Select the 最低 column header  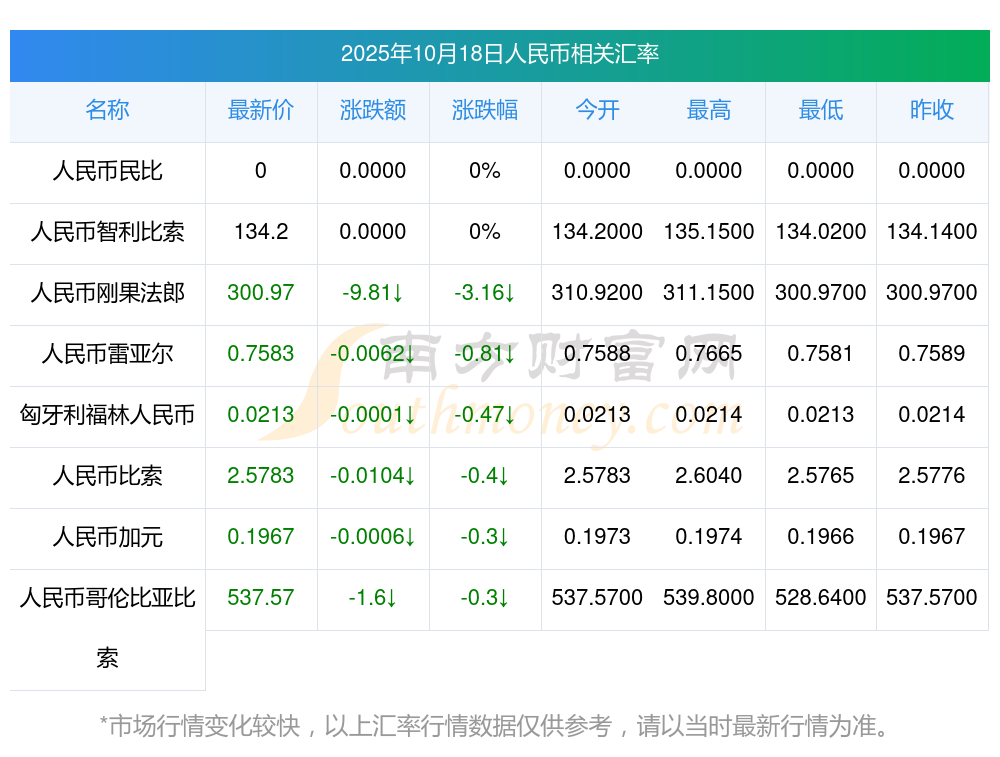click(x=821, y=110)
